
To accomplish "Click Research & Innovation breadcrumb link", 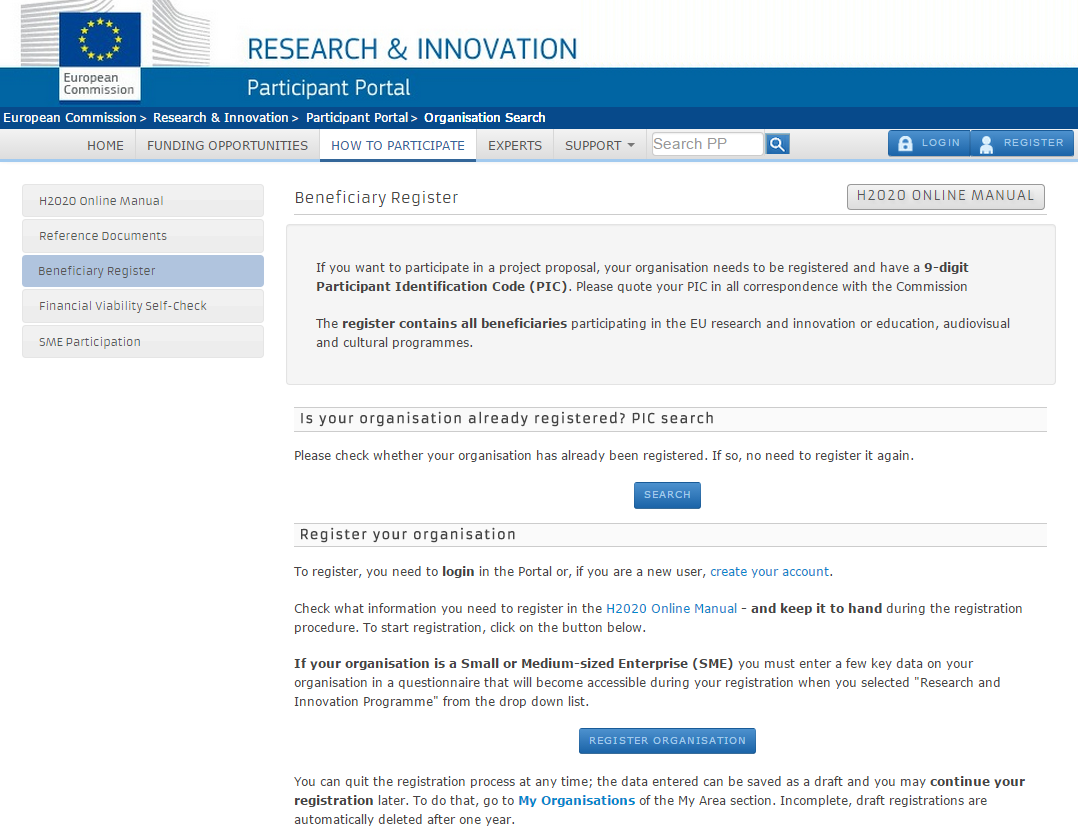I will 221,118.
